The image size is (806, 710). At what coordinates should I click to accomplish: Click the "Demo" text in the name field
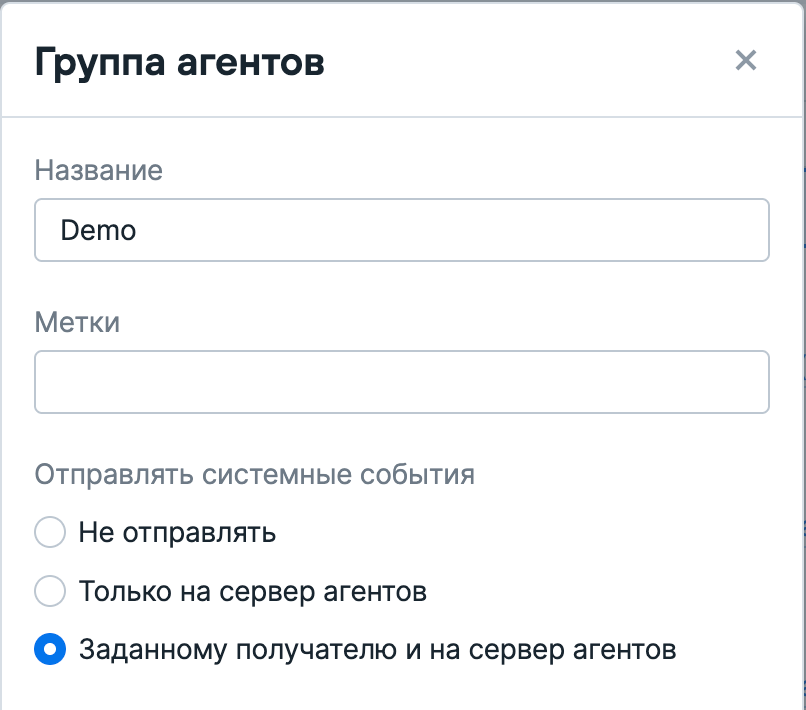98,231
